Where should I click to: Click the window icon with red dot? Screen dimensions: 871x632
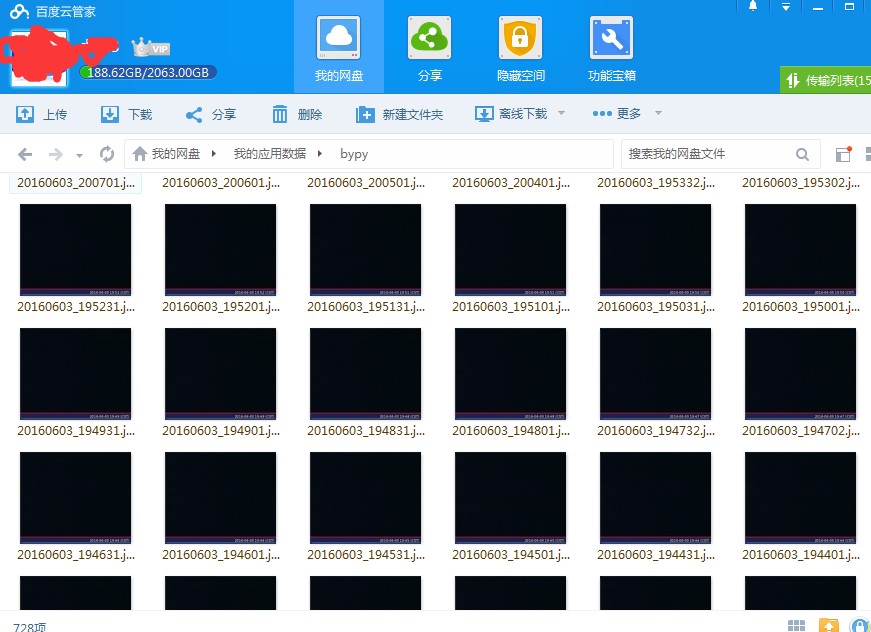(x=844, y=154)
